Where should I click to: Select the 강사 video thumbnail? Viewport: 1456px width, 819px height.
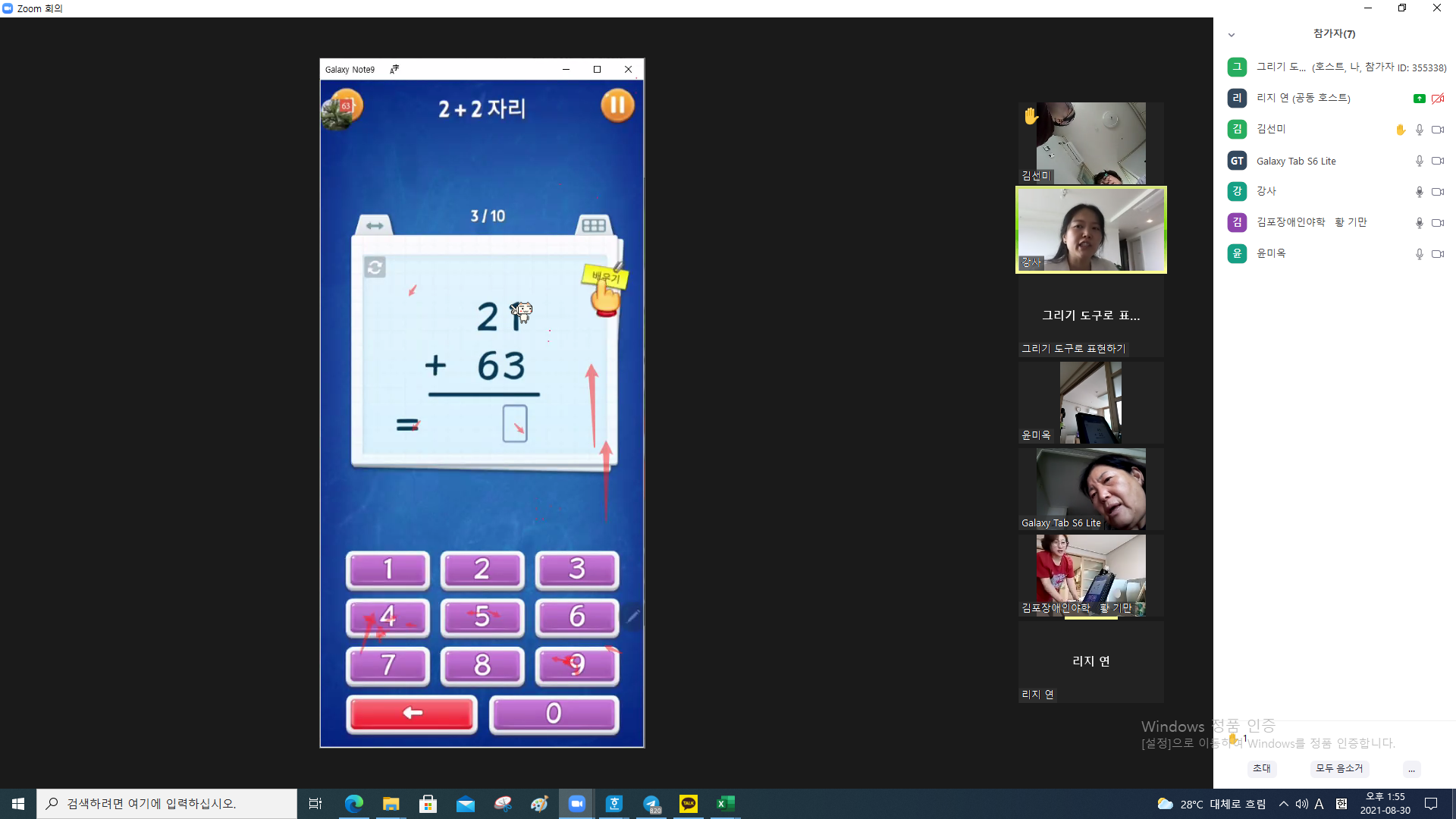pos(1091,230)
